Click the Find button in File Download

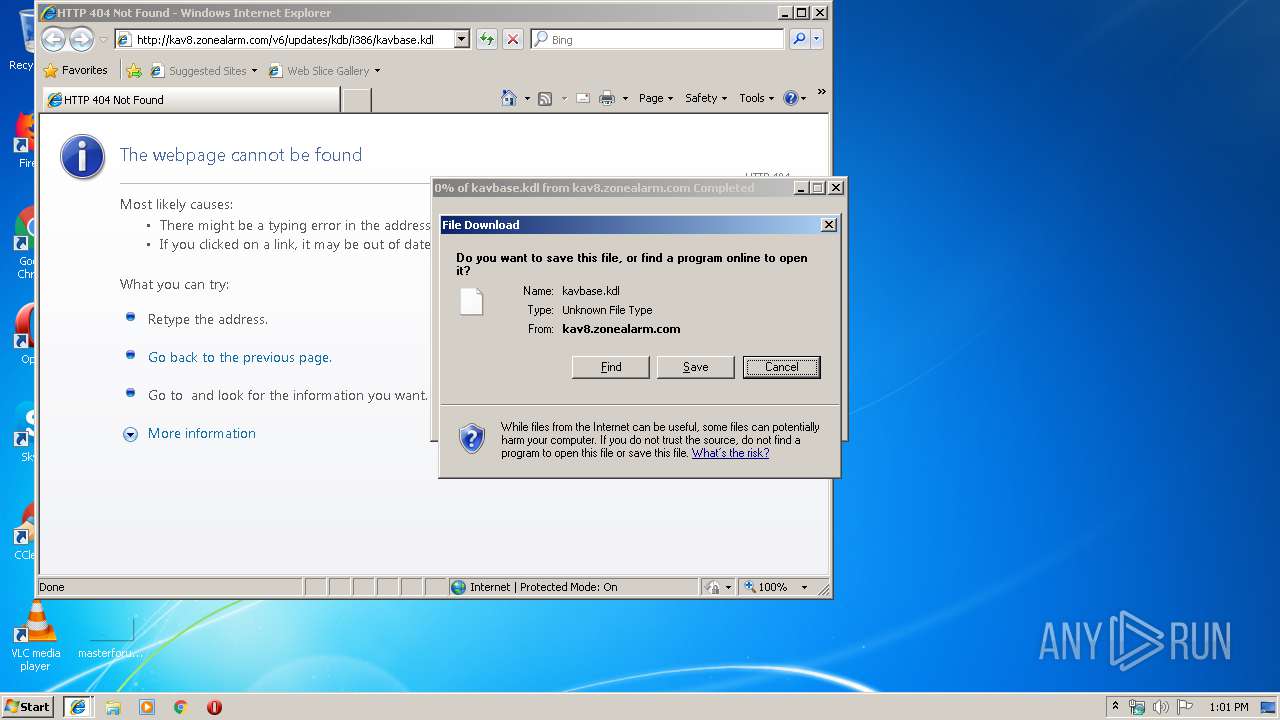[611, 367]
